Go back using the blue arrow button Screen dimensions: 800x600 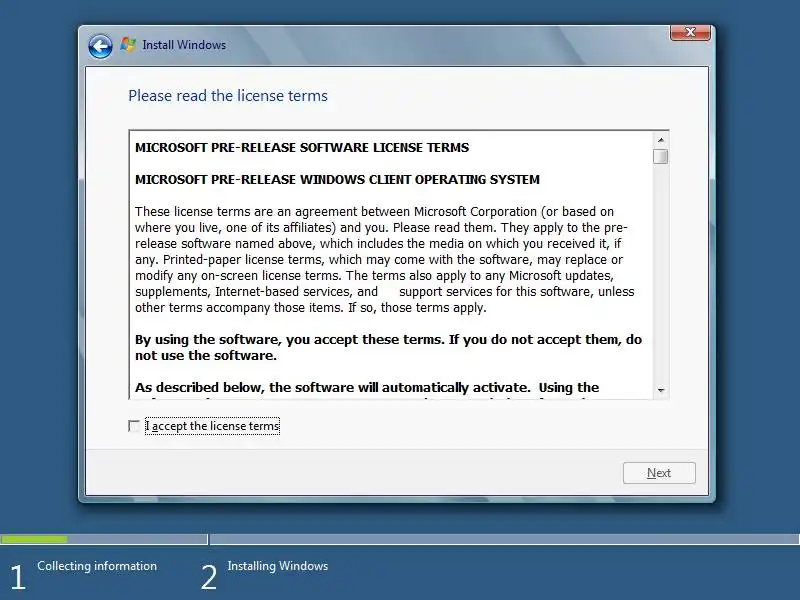pyautogui.click(x=100, y=47)
